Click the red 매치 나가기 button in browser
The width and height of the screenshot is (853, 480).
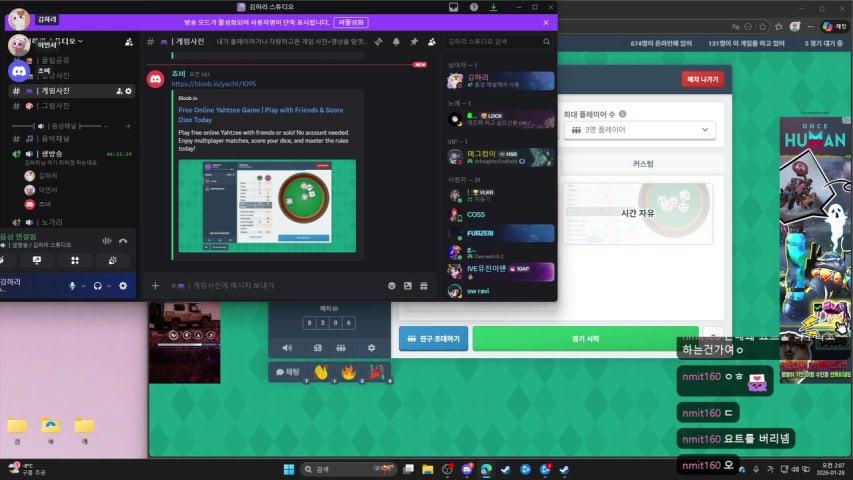(702, 79)
